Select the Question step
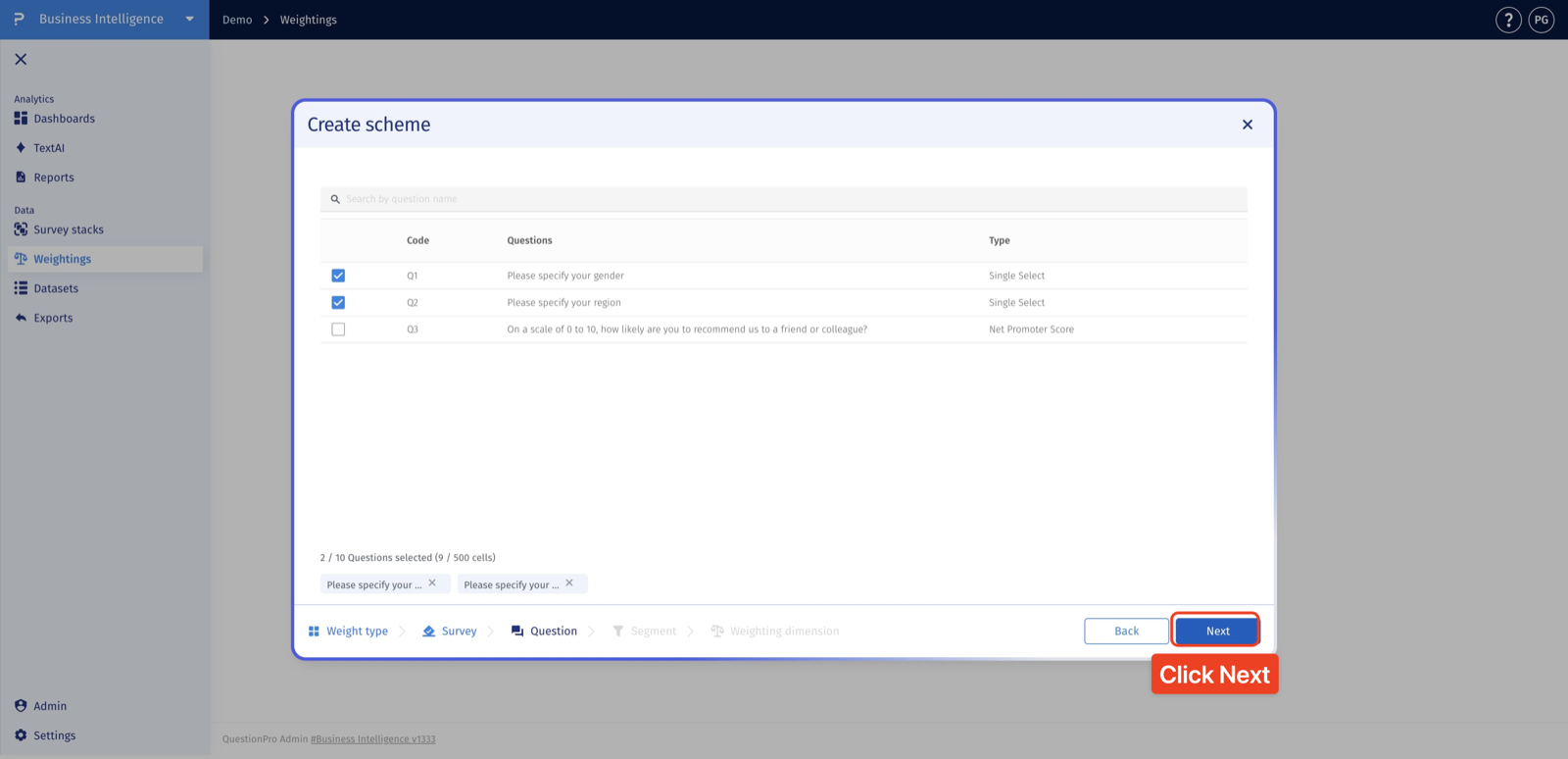 pos(544,632)
